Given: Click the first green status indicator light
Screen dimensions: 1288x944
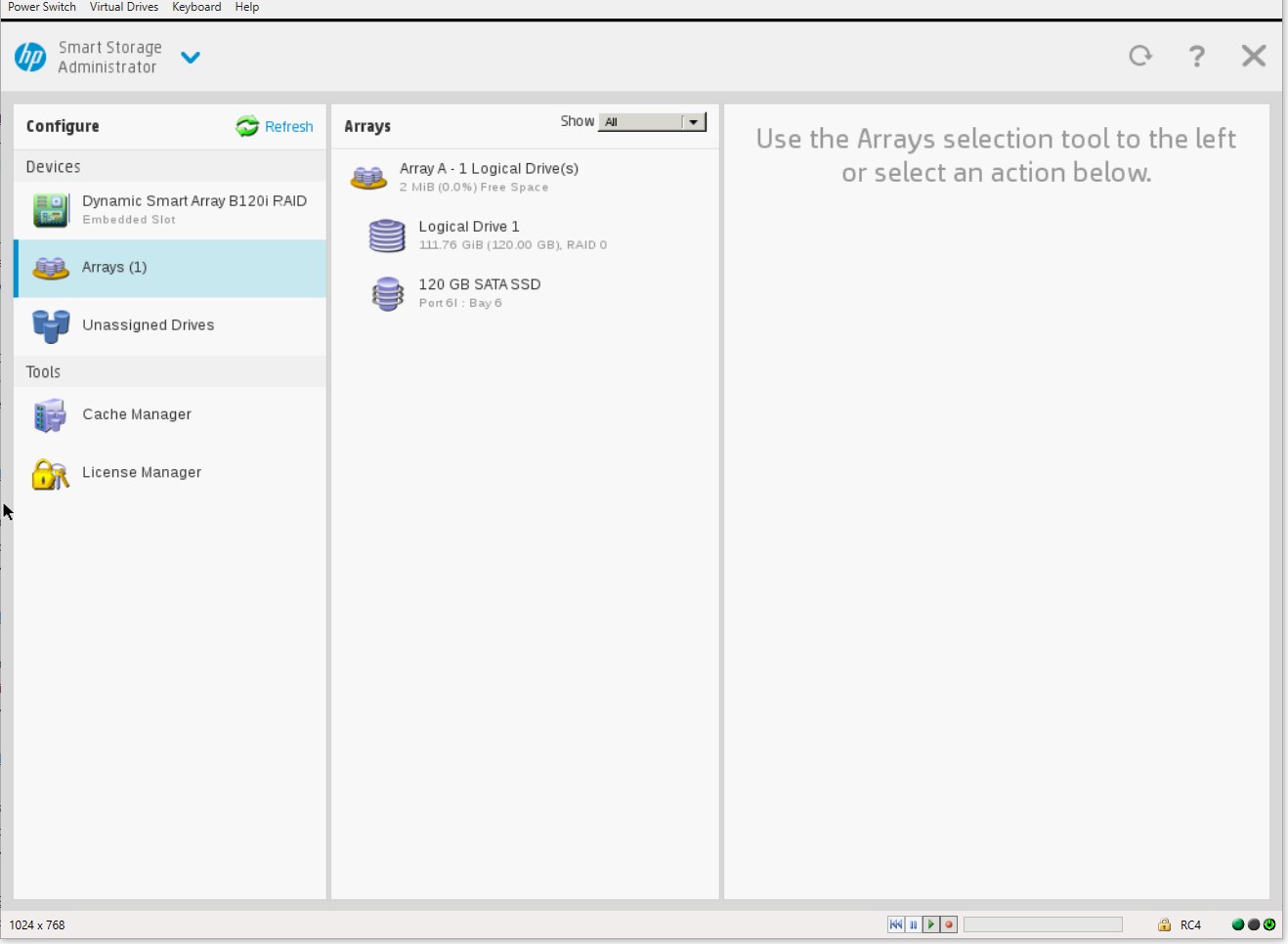Looking at the screenshot, I should pos(1238,924).
